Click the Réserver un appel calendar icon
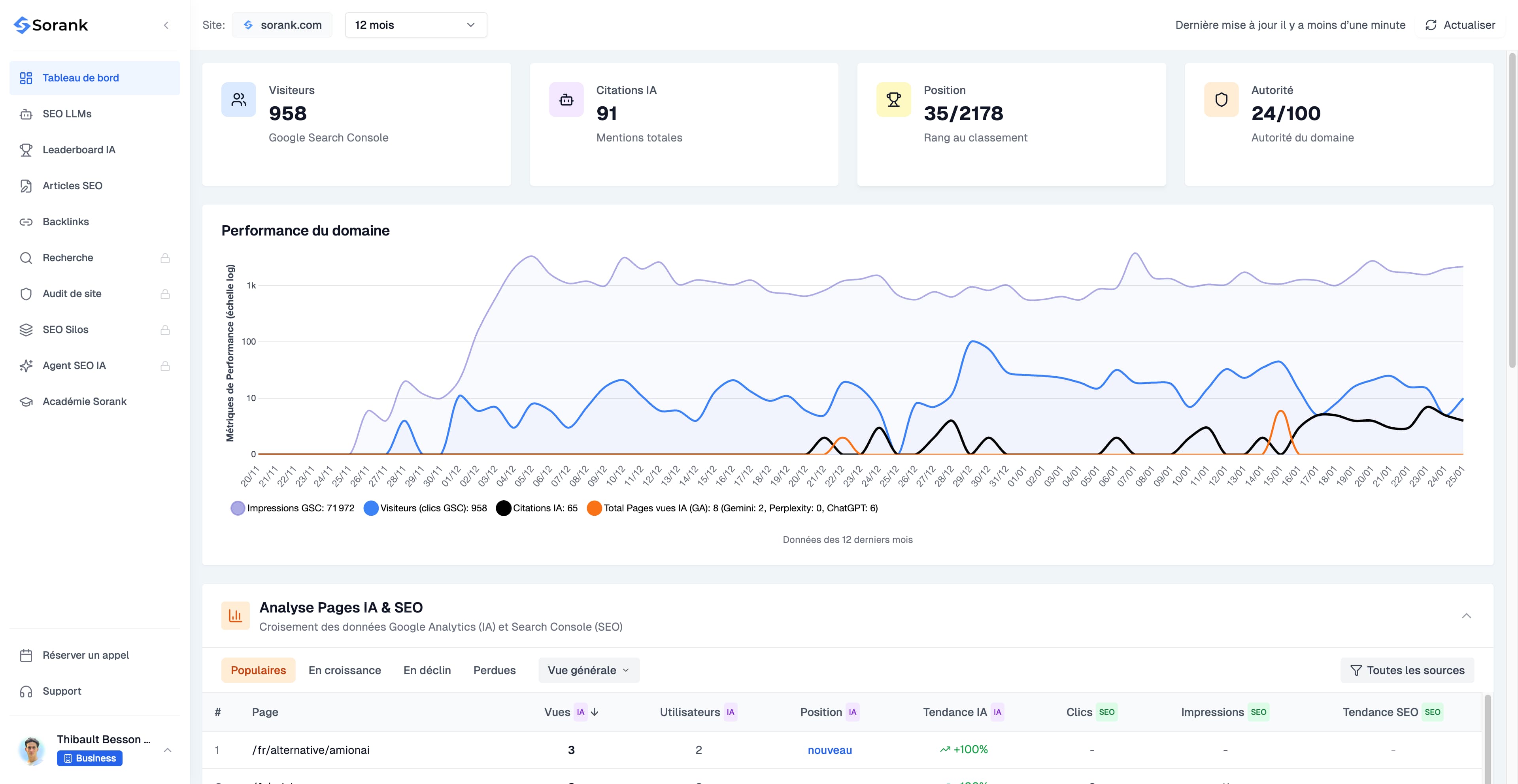This screenshot has height=784, width=1518. 26,656
